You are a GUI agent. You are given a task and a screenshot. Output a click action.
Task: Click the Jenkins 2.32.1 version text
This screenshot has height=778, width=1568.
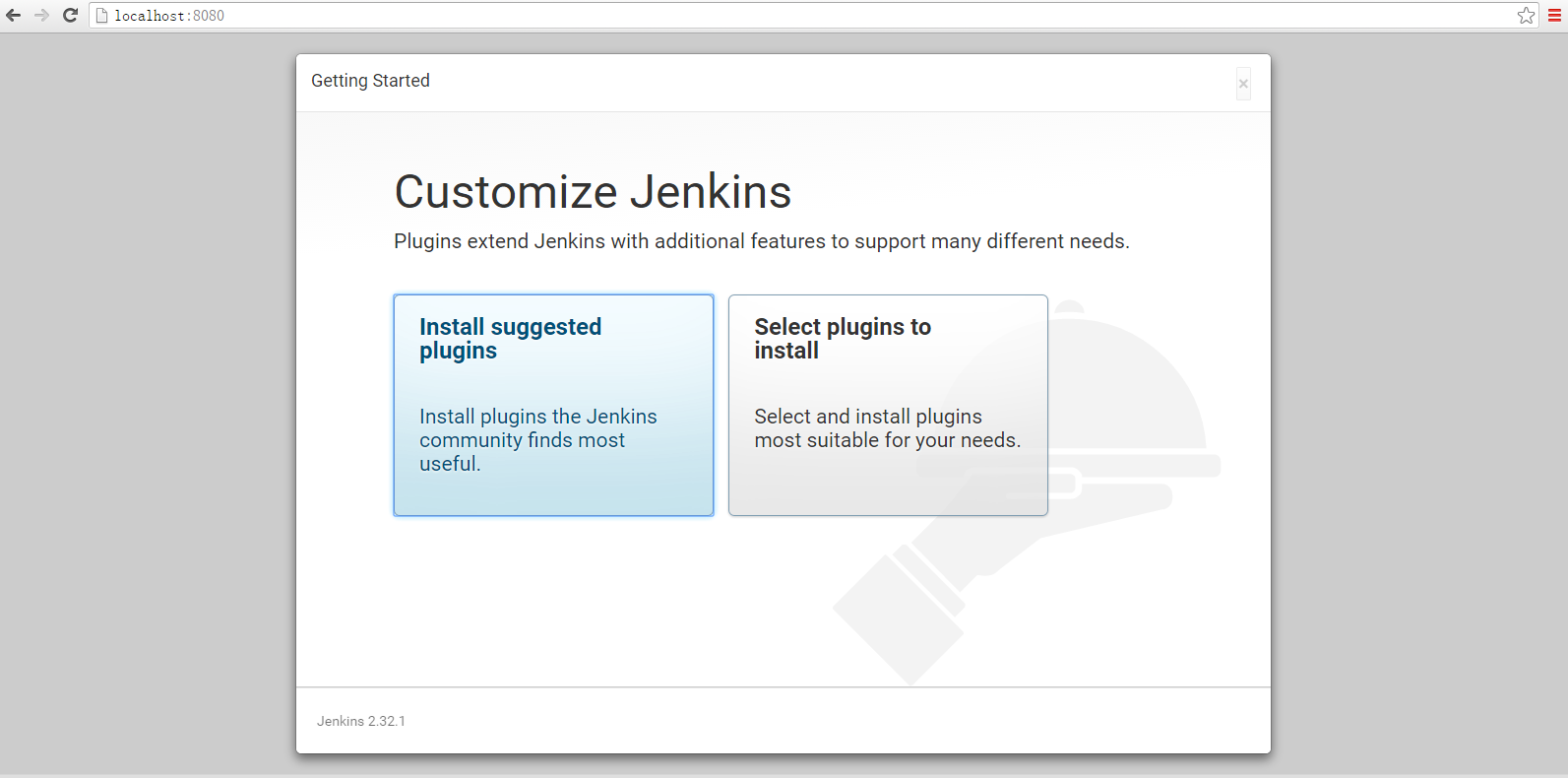point(361,721)
